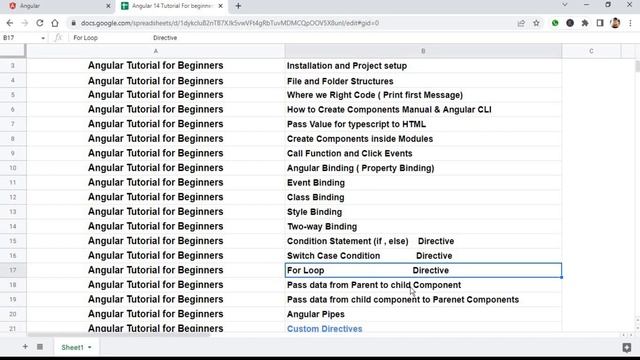The height and width of the screenshot is (360, 640).
Task: Select cell "Event Binding"
Action: point(423,182)
